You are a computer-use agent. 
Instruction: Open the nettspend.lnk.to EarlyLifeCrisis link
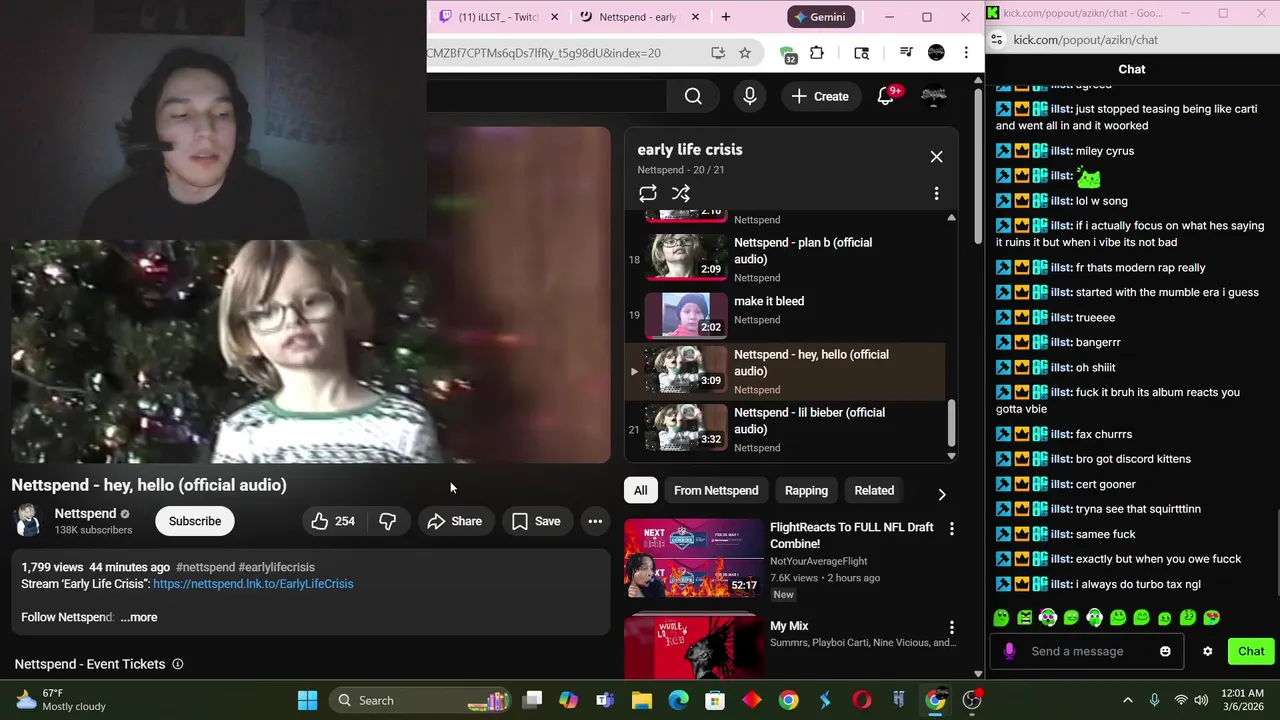[253, 584]
